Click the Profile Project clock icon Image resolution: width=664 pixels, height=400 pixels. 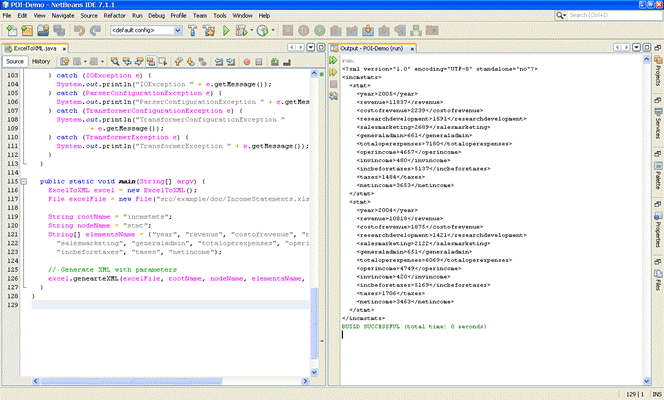[262, 30]
